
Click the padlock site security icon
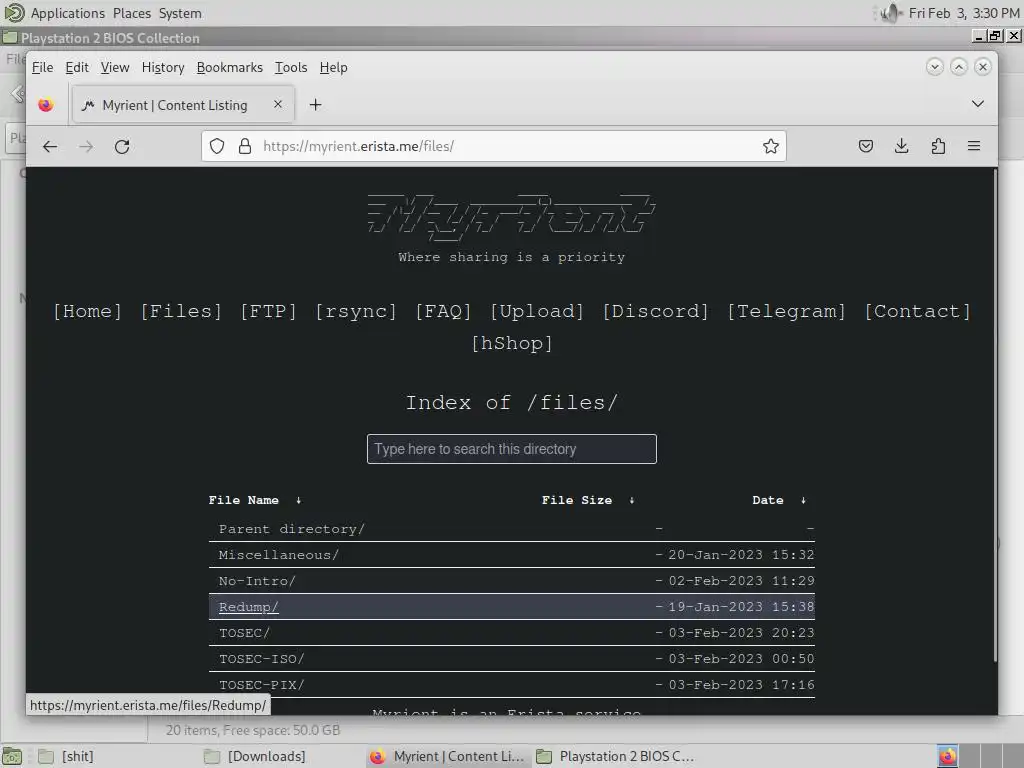pos(245,146)
